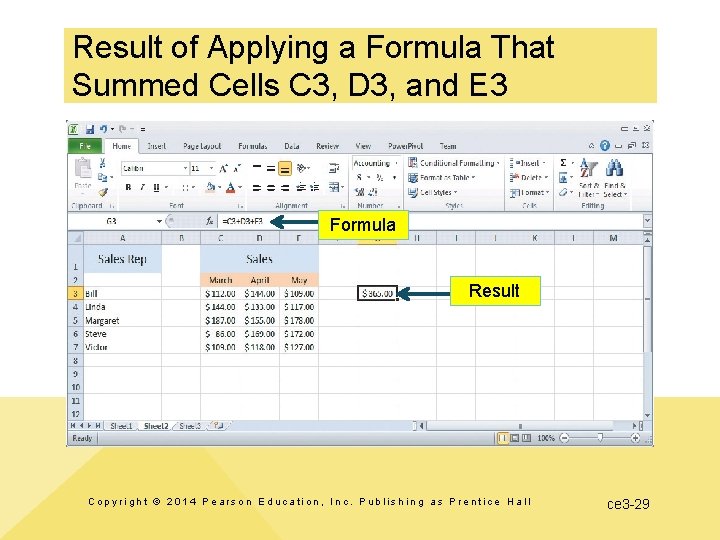720x540 pixels.
Task: Toggle Center horizontal alignment
Action: coord(271,187)
